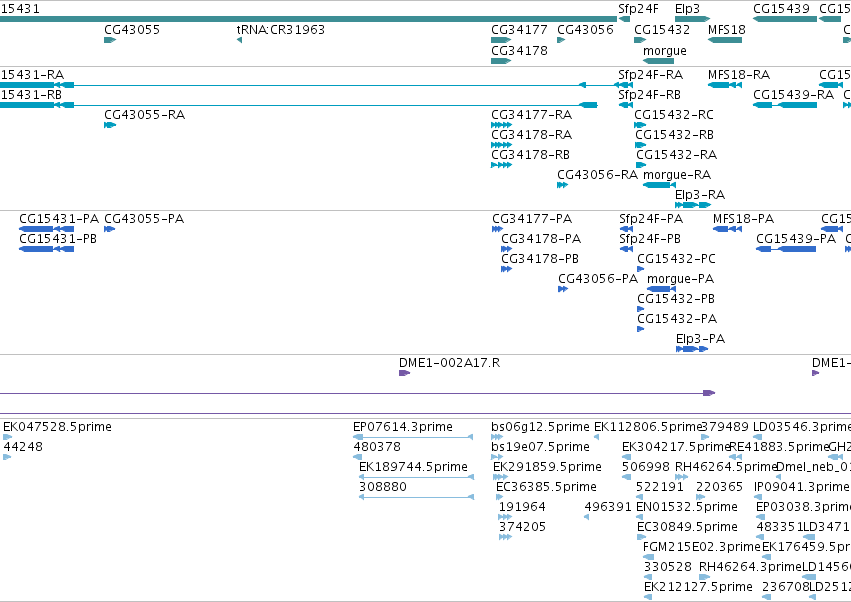
Task: Open protein CG15432-PA
Action: (x=677, y=319)
